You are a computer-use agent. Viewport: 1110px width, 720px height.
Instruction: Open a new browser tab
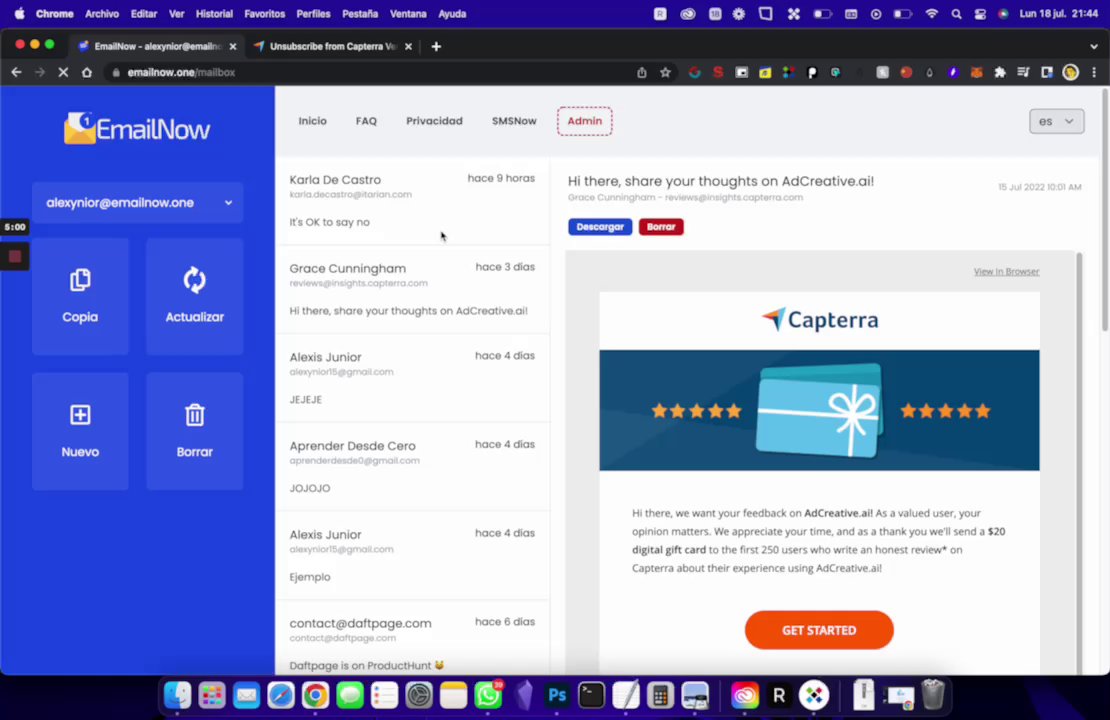point(436,47)
